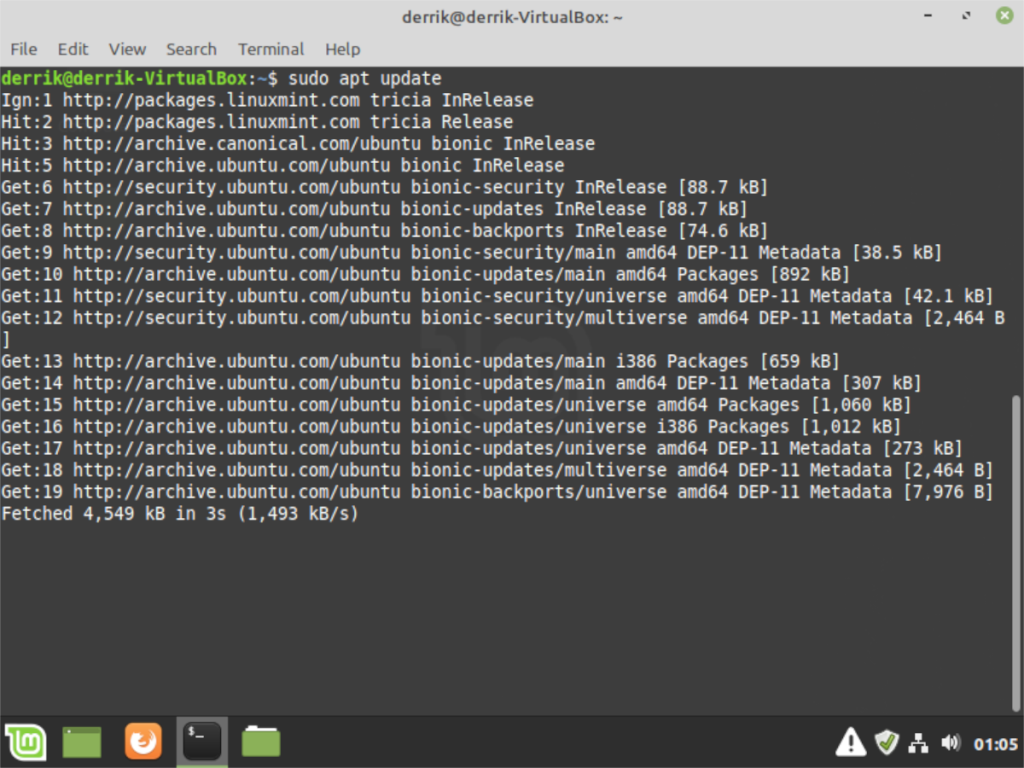This screenshot has width=1024, height=768.
Task: Click the network tray icon
Action: point(918,742)
